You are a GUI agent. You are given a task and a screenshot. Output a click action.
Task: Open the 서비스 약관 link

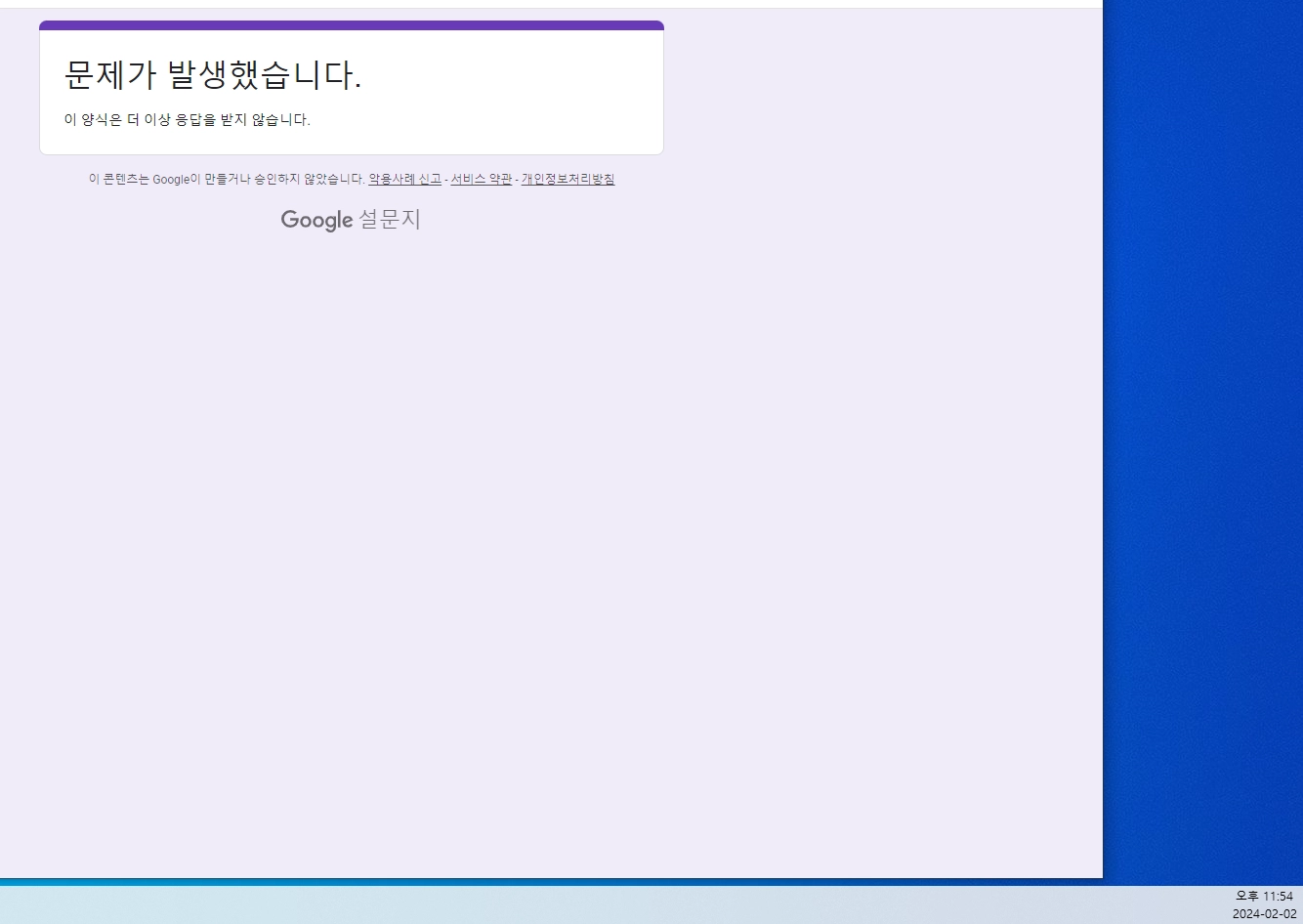click(482, 180)
